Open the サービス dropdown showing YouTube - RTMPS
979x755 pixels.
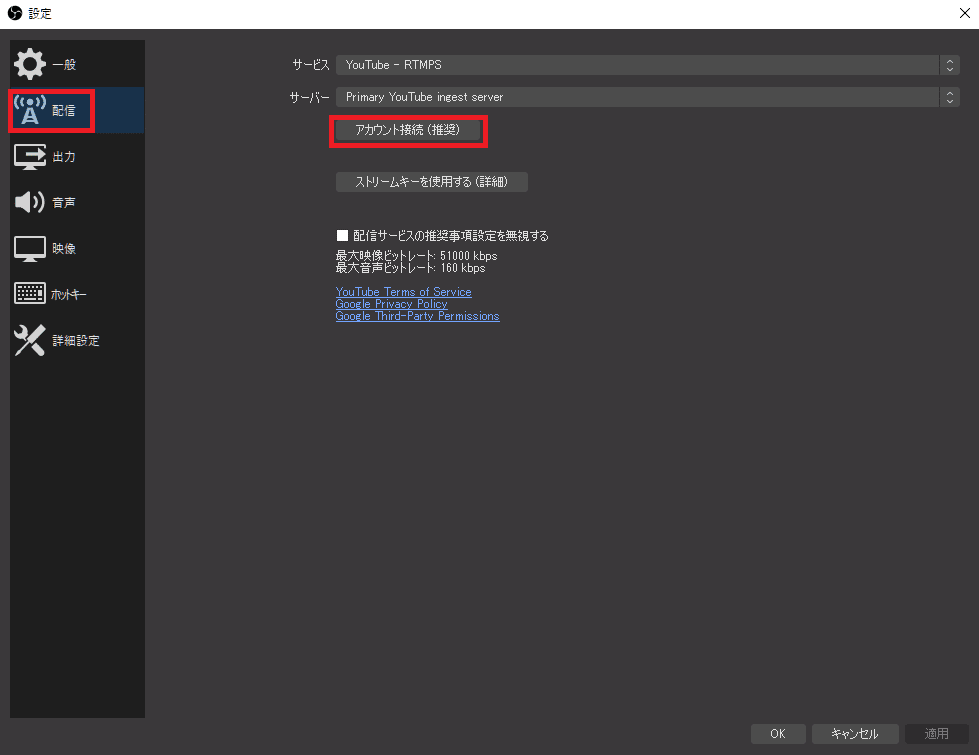[647, 65]
